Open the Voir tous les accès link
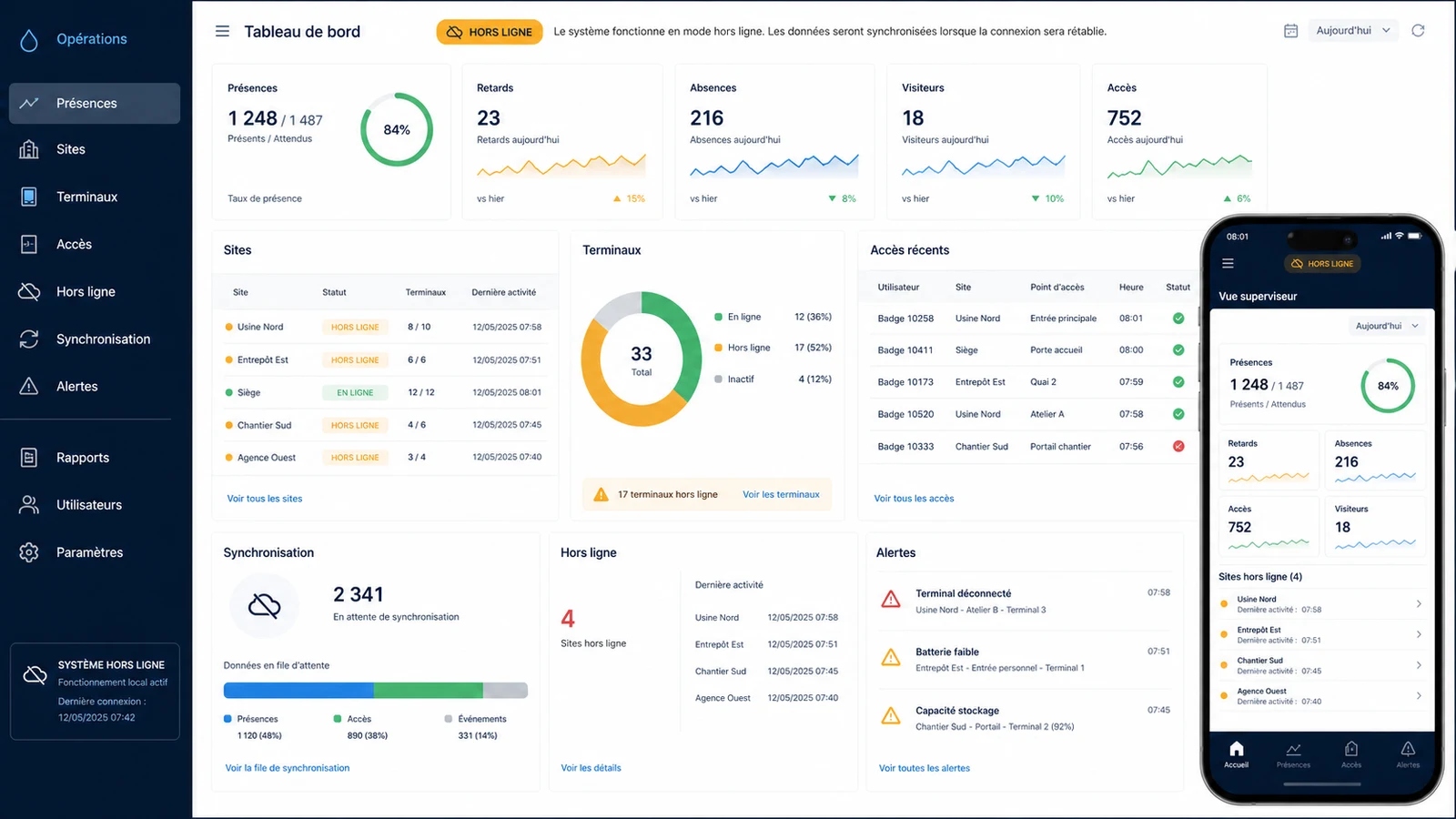This screenshot has height=819, width=1456. coord(914,499)
